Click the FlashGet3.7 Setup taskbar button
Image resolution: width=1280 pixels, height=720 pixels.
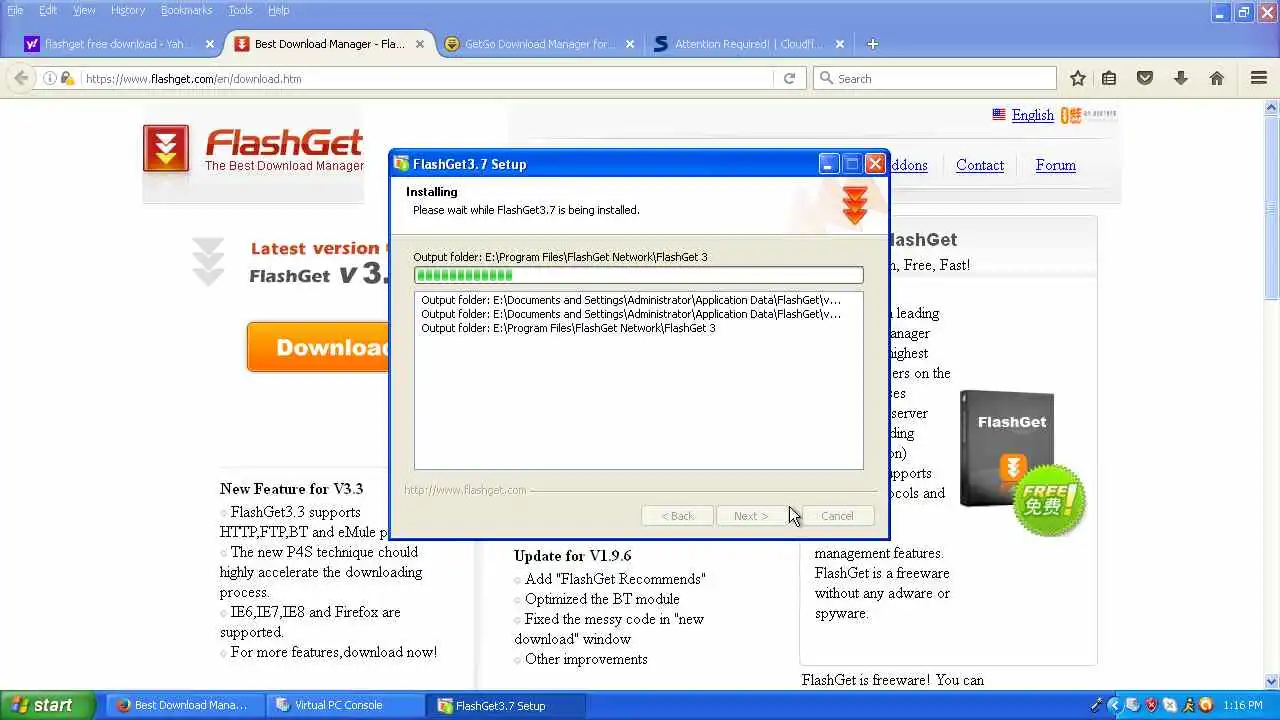coord(504,705)
